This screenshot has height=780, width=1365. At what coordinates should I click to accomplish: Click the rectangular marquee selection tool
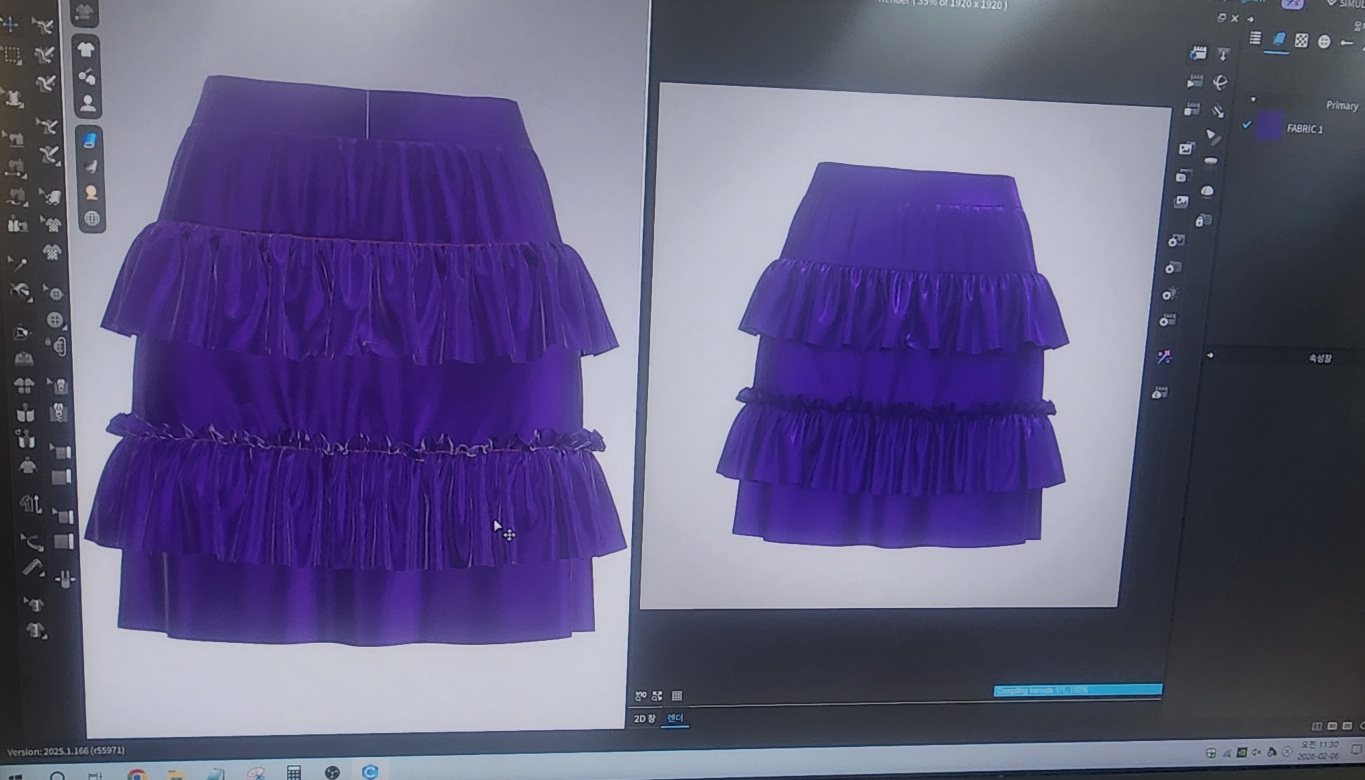(x=12, y=55)
